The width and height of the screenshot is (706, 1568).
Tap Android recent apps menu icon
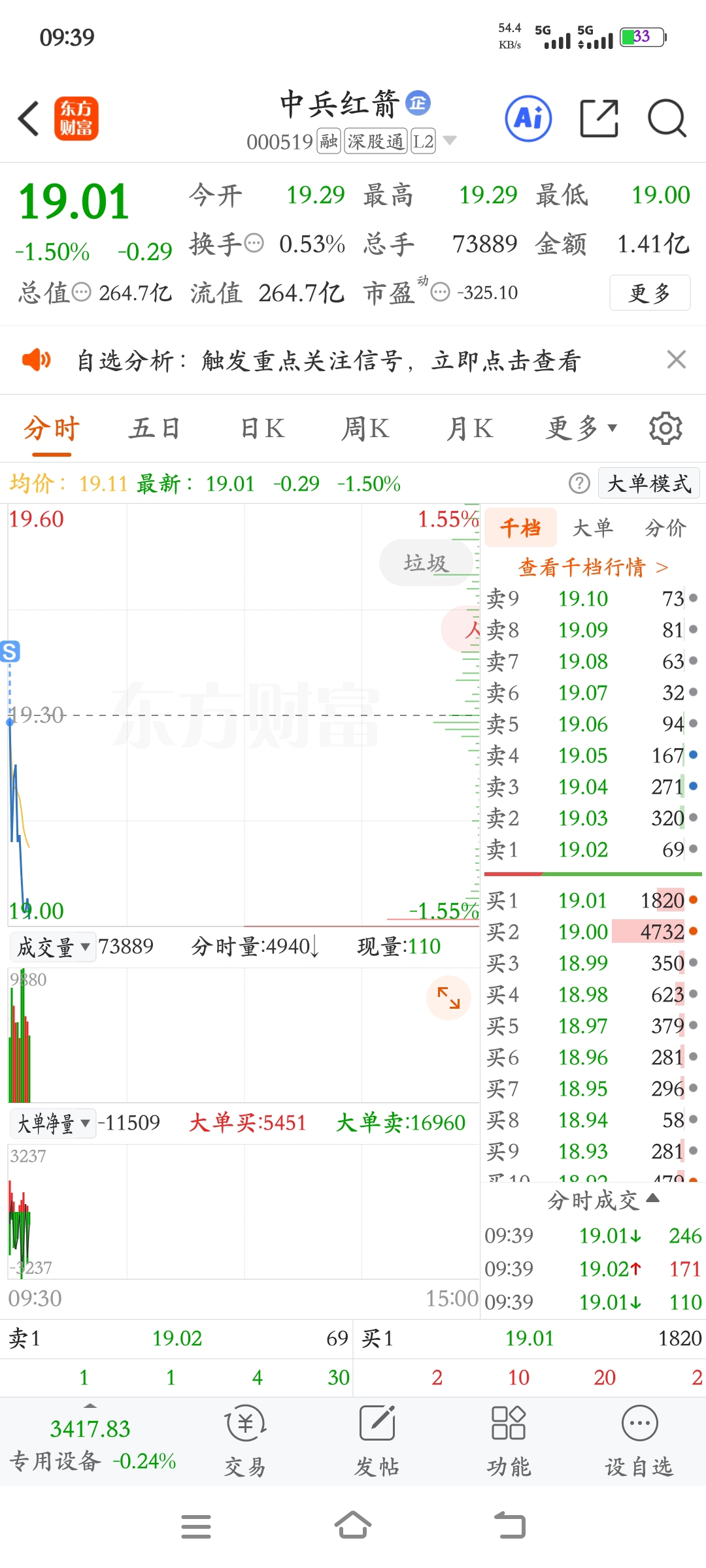pyautogui.click(x=196, y=1526)
